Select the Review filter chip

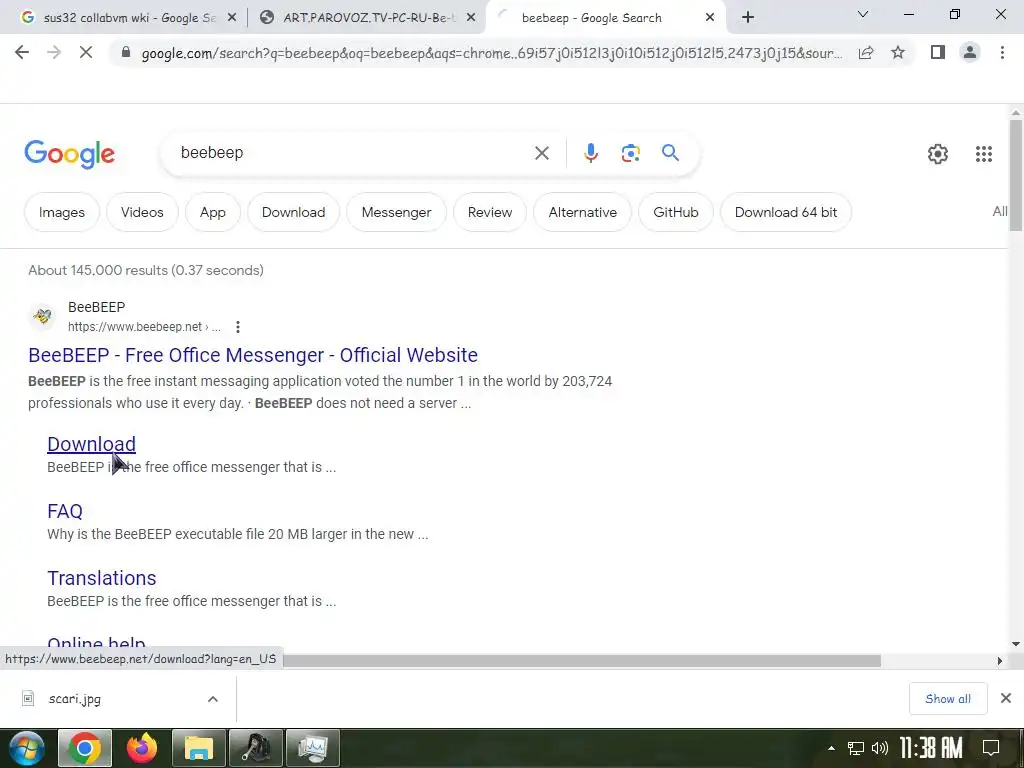pyautogui.click(x=490, y=212)
